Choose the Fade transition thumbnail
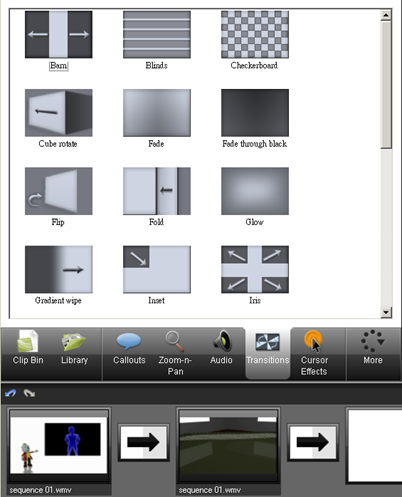Screen dimensions: 402x497 click(157, 113)
